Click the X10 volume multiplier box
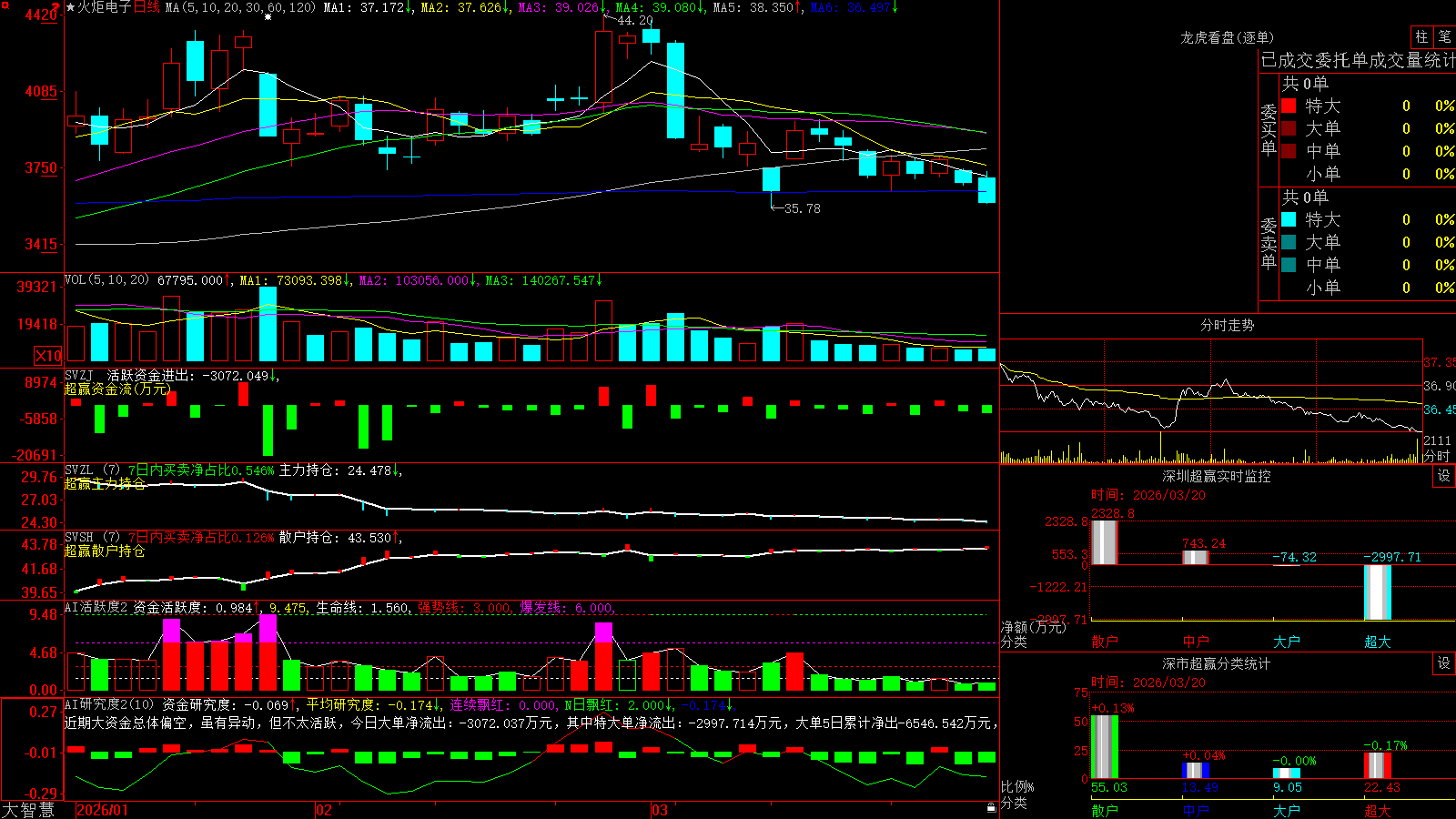Image resolution: width=1456 pixels, height=819 pixels. coord(48,356)
